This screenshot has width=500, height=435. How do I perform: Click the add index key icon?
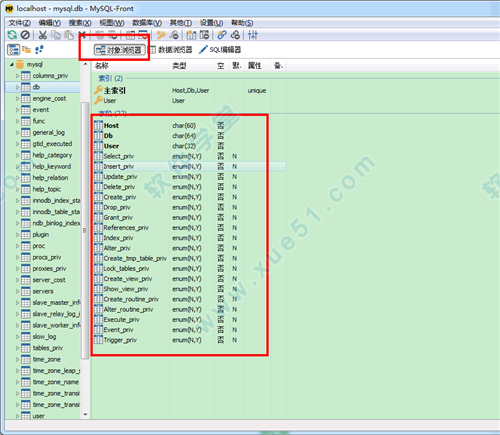[161, 35]
